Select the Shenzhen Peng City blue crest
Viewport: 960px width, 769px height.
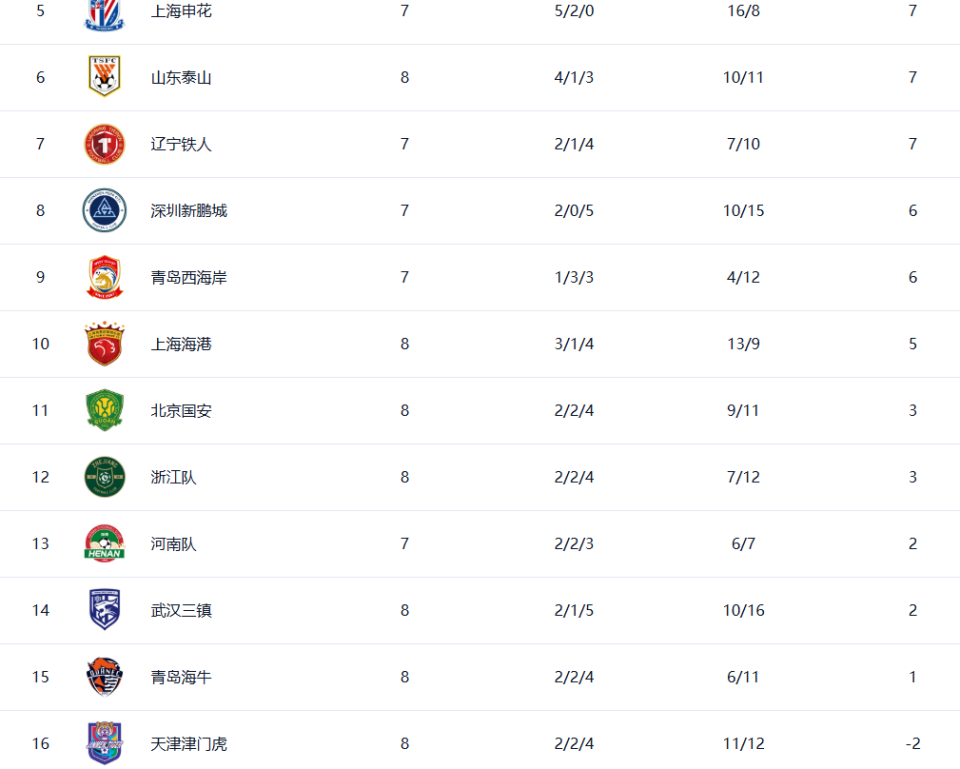click(105, 211)
